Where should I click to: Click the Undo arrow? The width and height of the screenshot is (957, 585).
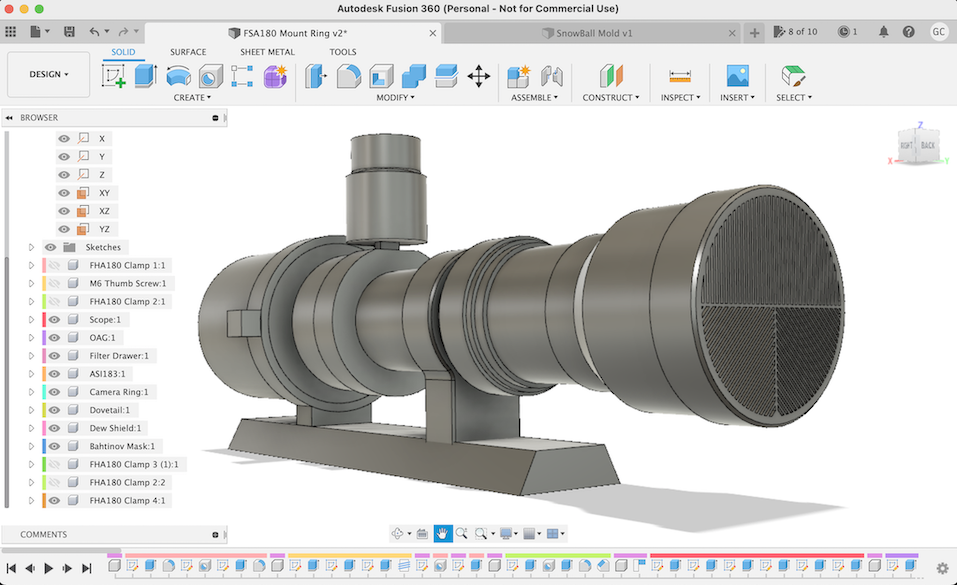tap(94, 32)
